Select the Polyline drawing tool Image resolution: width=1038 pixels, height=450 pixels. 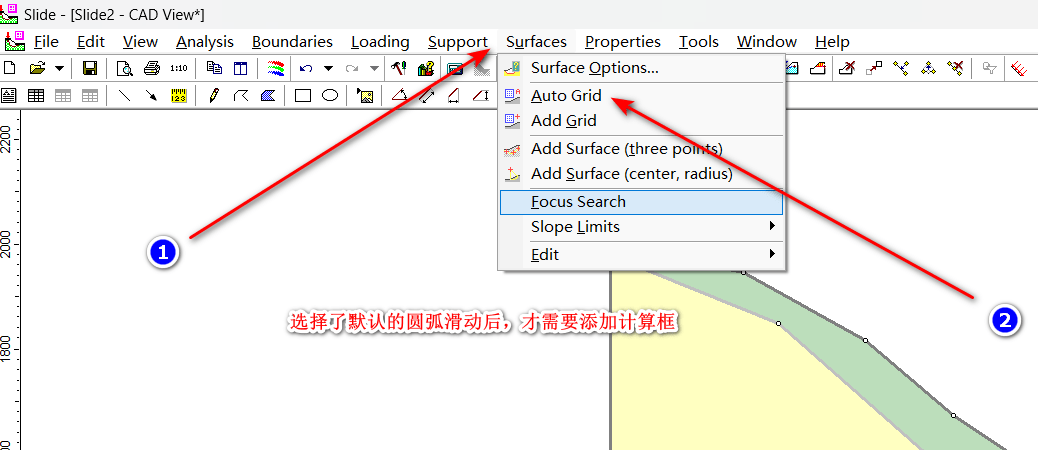[240, 96]
